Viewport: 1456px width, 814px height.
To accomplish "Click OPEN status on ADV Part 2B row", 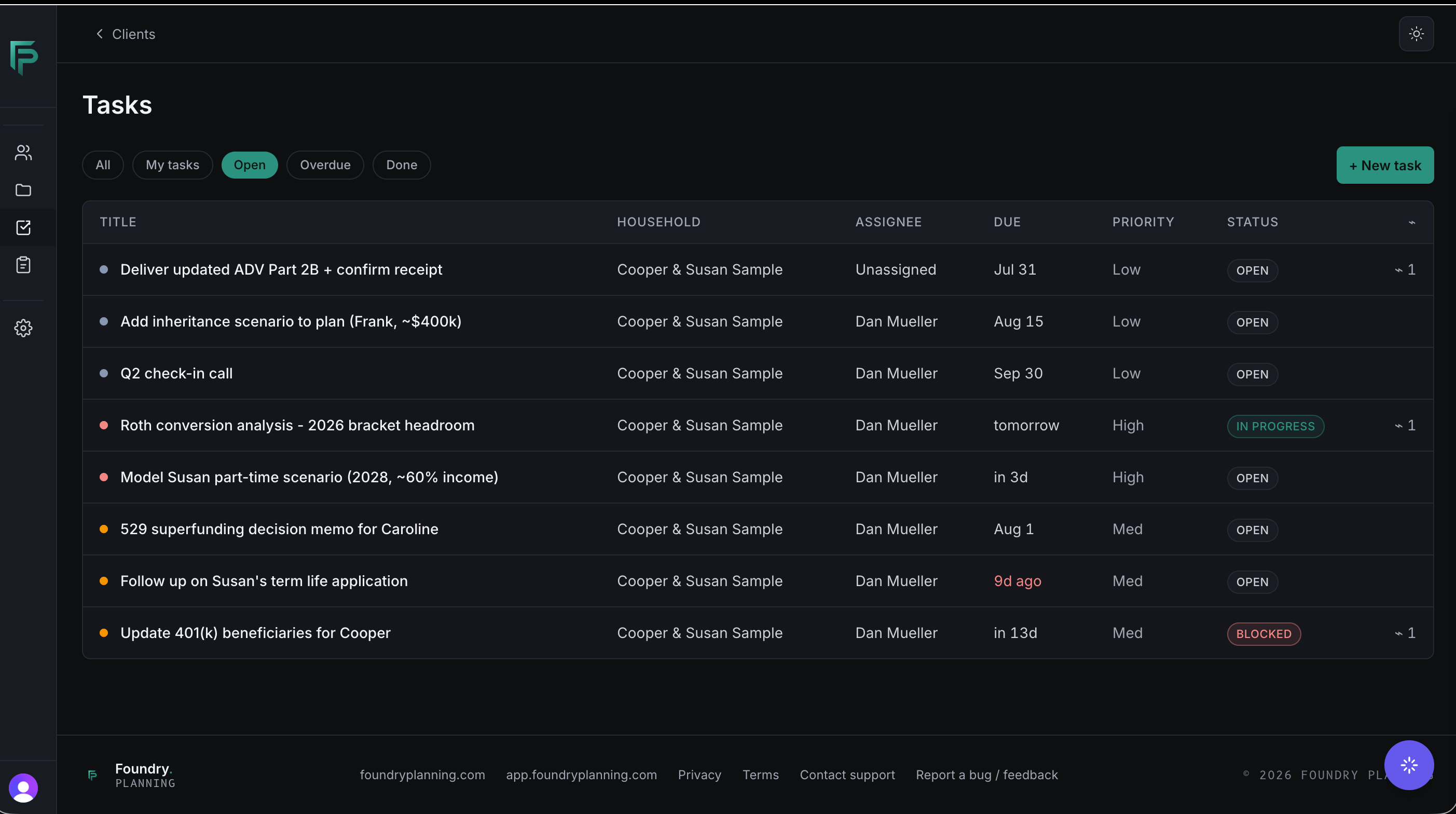I will (x=1252, y=271).
